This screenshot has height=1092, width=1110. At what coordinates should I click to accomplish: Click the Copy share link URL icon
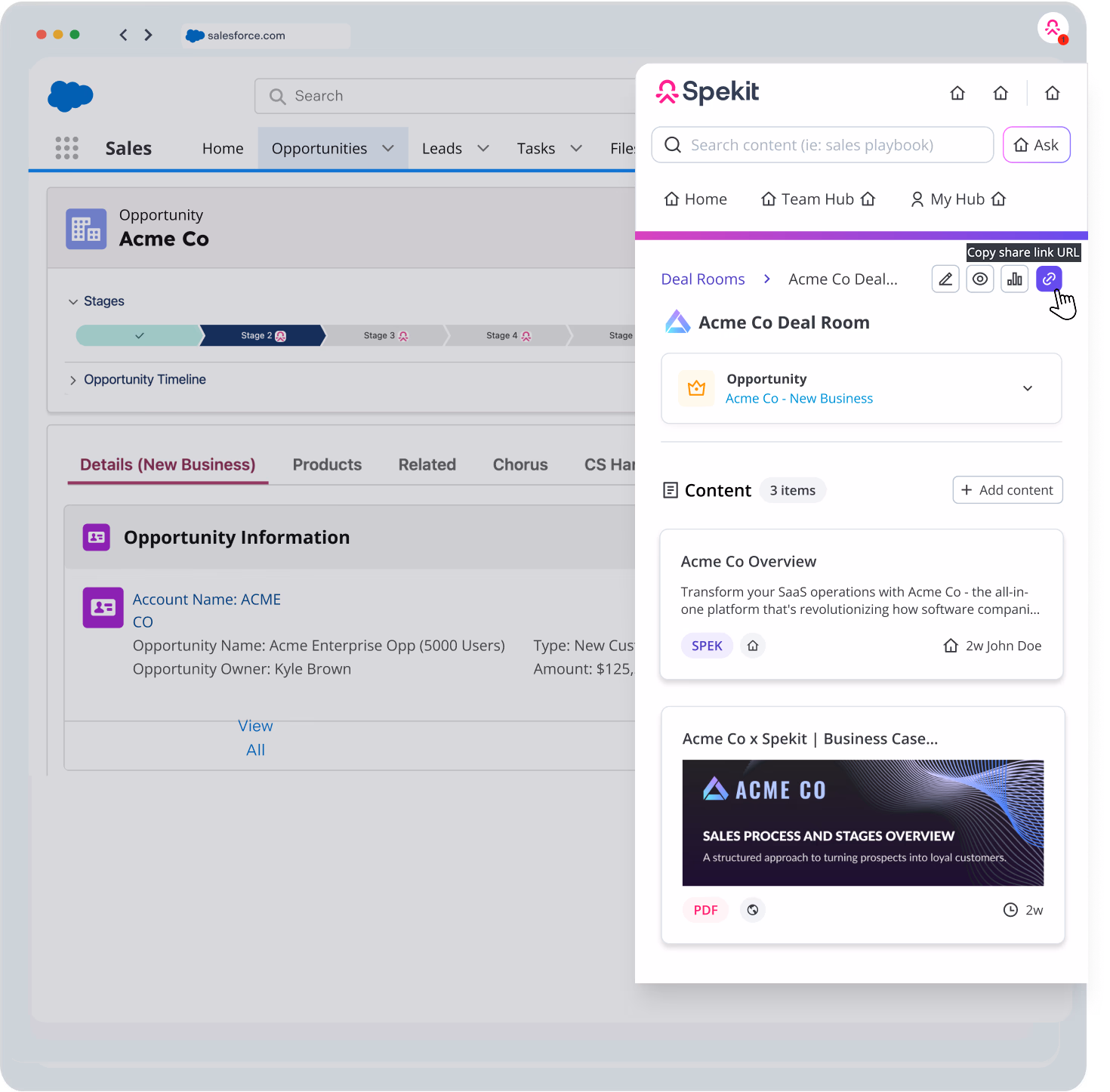point(1049,279)
